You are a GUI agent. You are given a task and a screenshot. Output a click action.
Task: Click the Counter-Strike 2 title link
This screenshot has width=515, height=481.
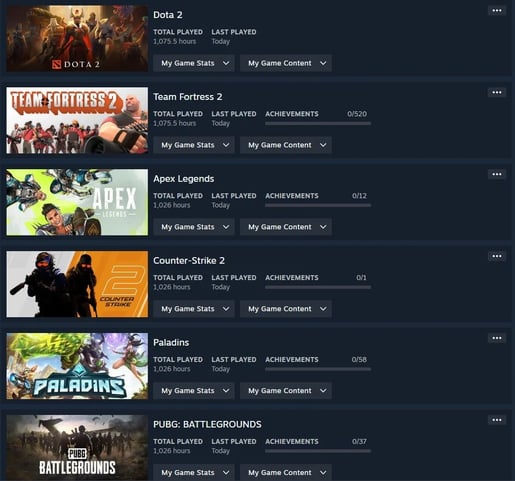click(x=189, y=261)
